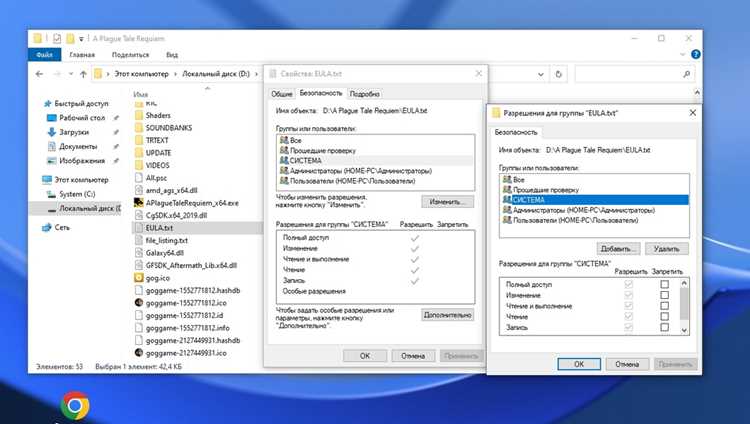Click the Удалить button
Image resolution: width=750 pixels, height=424 pixels.
coord(666,249)
